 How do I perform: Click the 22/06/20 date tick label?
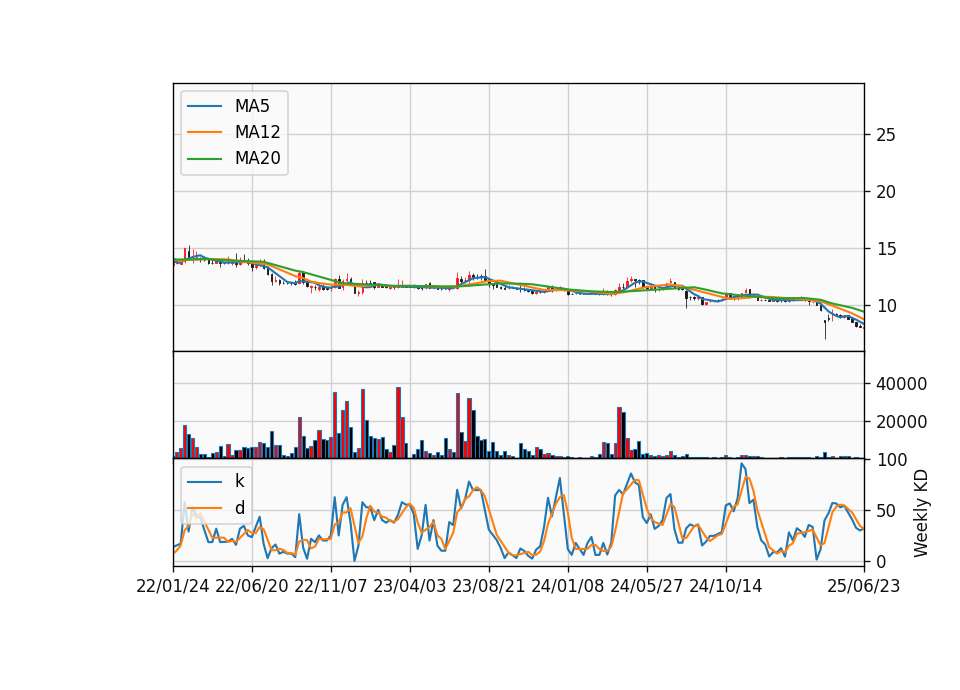coord(252,586)
